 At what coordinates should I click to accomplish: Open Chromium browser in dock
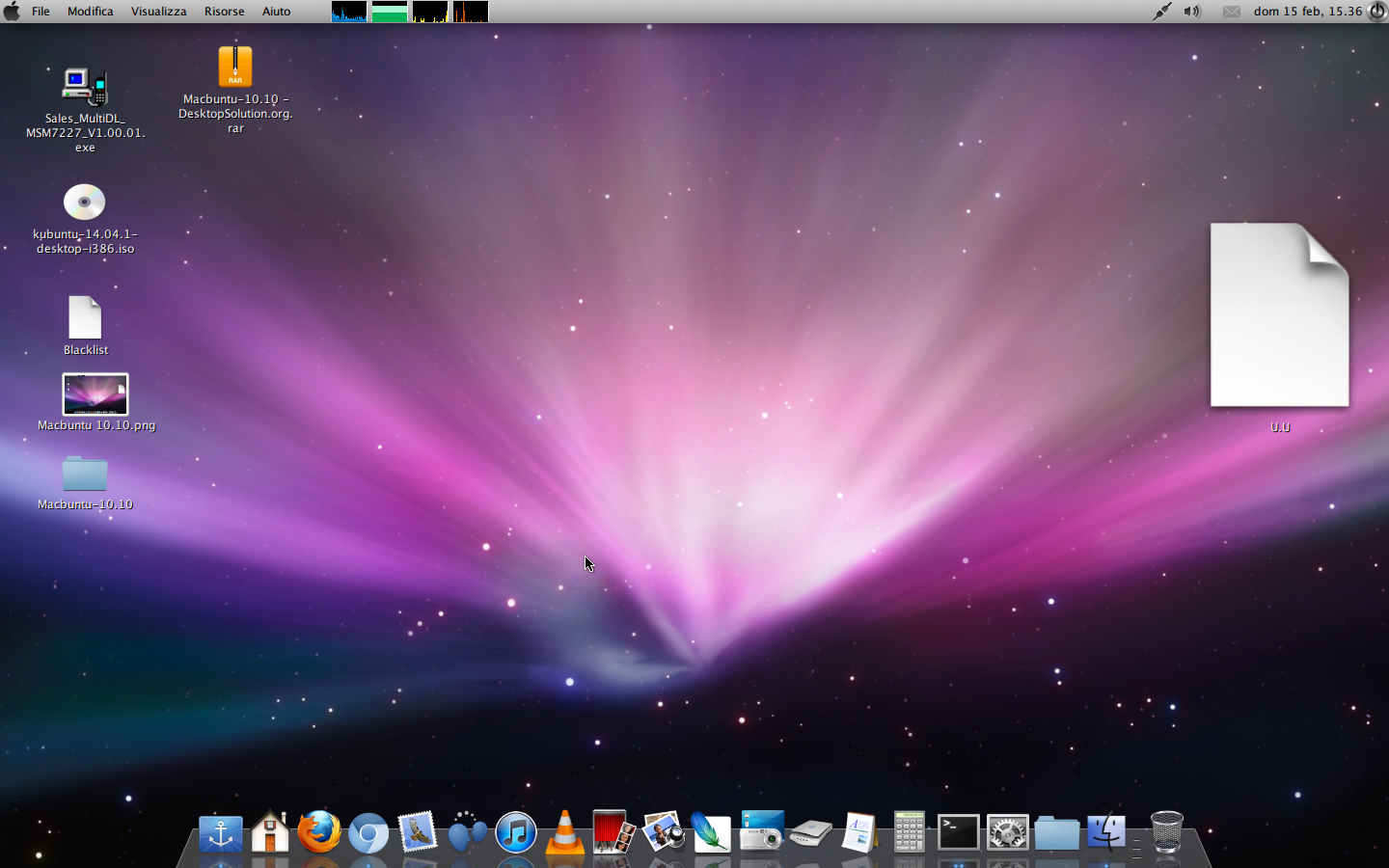(368, 833)
